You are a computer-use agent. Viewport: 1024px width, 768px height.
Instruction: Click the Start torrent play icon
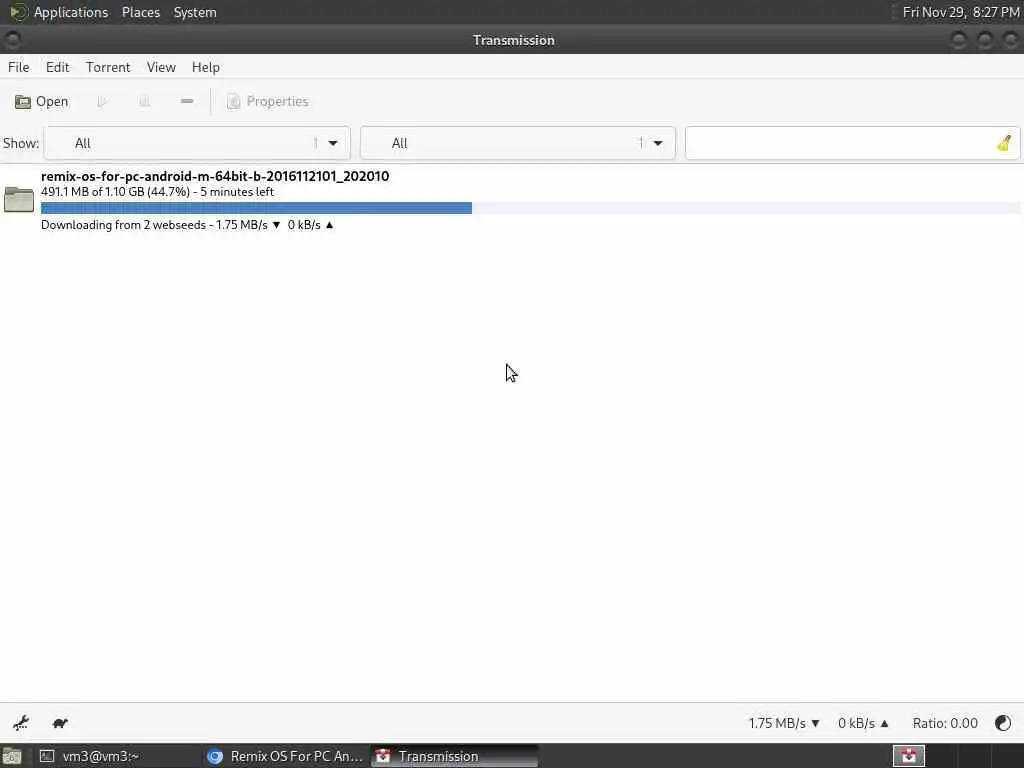(x=102, y=101)
